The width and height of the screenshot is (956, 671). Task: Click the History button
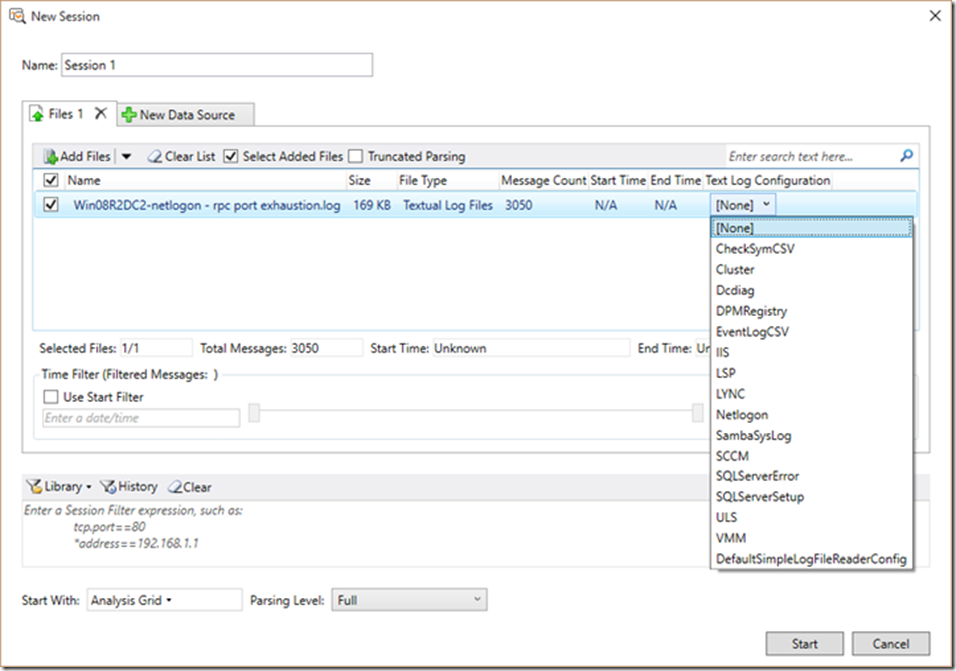129,486
